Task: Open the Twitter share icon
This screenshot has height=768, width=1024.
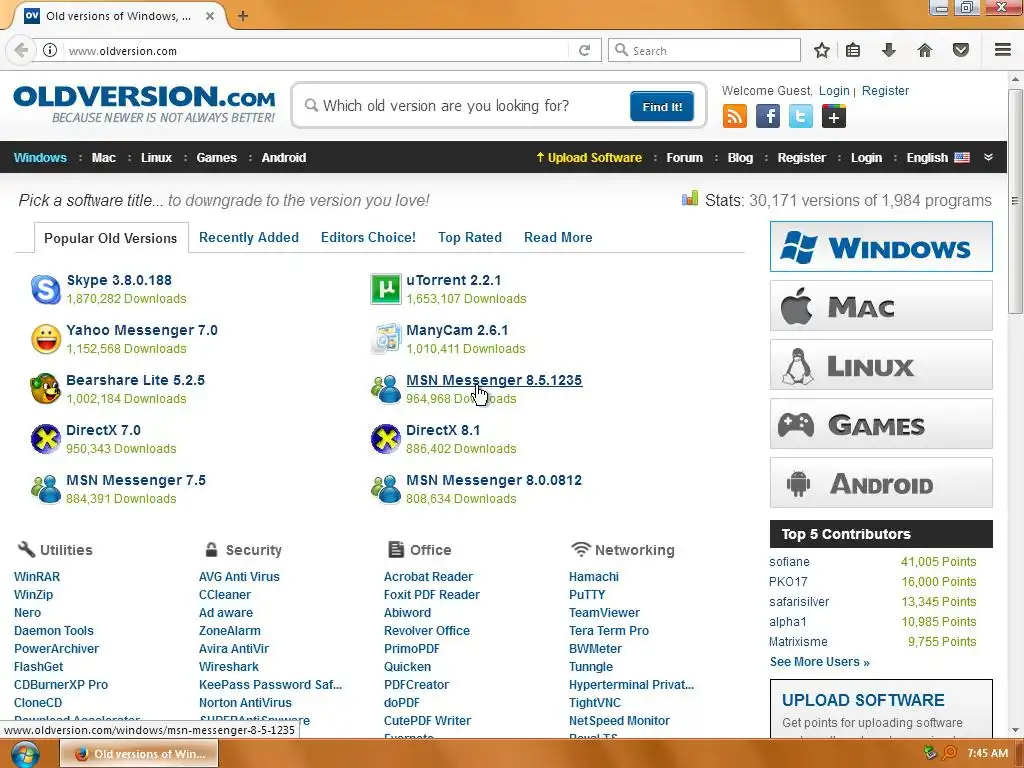Action: point(801,116)
